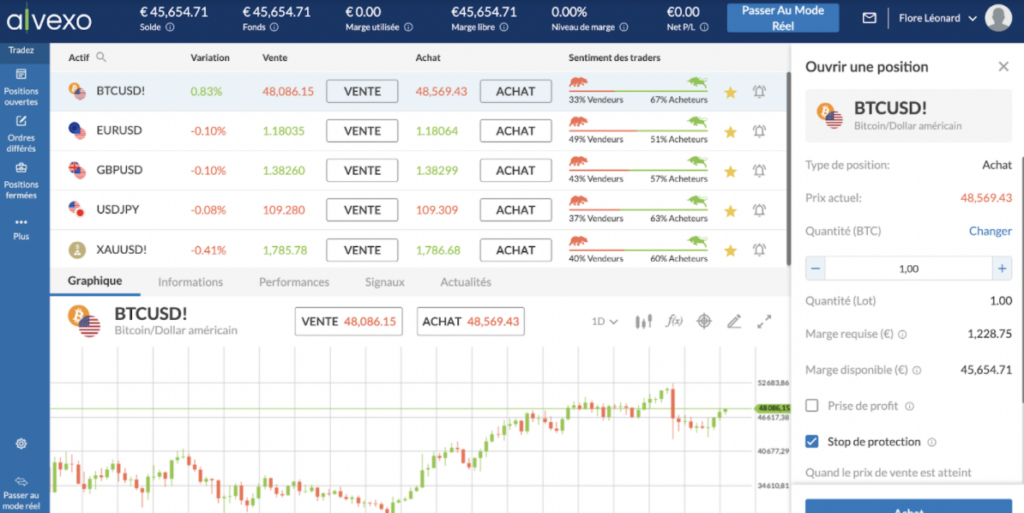Expand the chart to fullscreen
Image resolution: width=1024 pixels, height=513 pixels.
coord(764,321)
